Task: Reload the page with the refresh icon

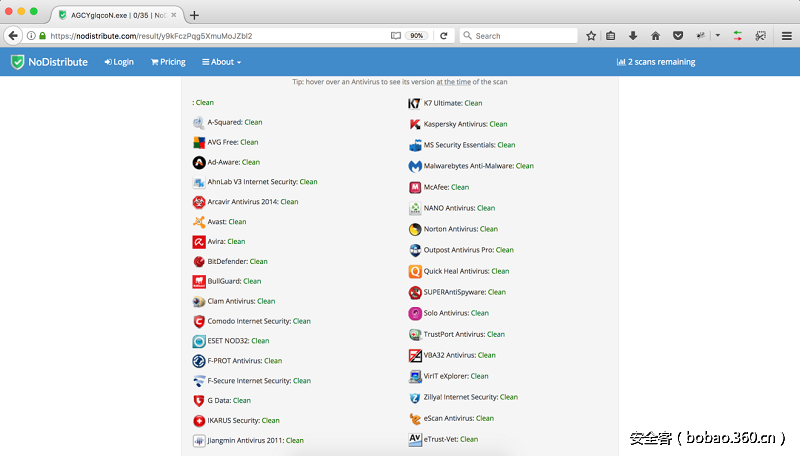Action: click(x=443, y=35)
